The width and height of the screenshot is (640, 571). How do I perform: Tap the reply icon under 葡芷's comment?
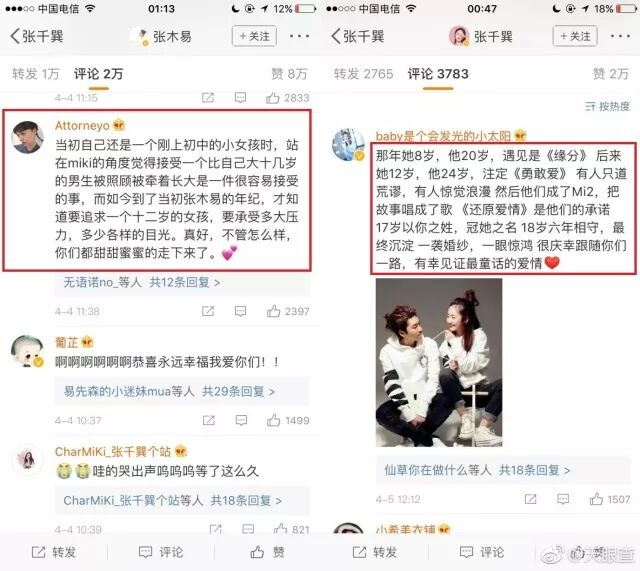pyautogui.click(x=241, y=420)
